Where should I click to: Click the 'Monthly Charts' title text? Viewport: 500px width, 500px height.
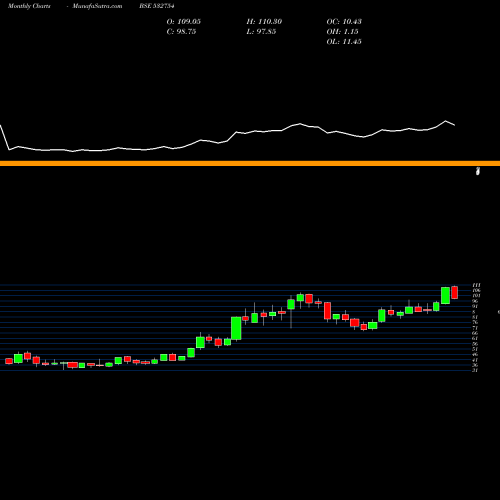(x=29, y=6)
